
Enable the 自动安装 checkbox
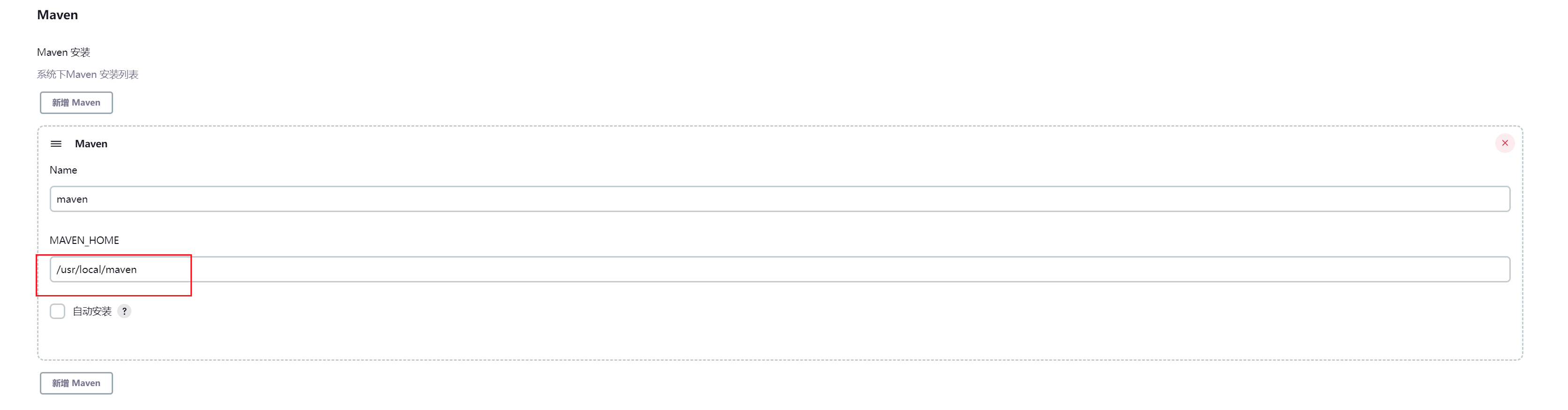57,311
